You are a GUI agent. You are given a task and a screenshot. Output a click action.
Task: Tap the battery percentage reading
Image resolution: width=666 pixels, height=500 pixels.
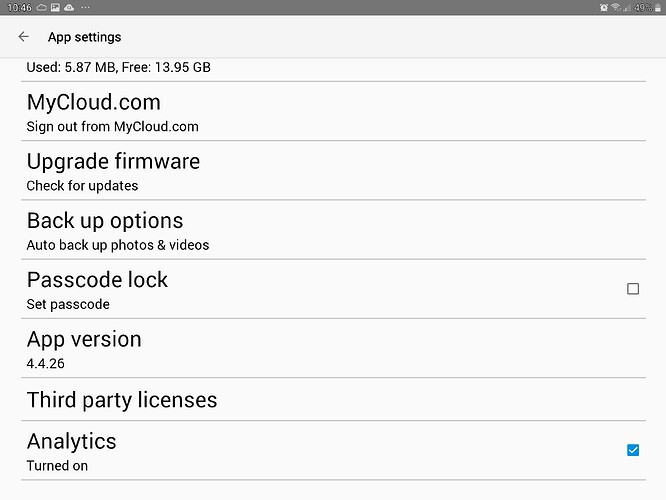coord(643,7)
